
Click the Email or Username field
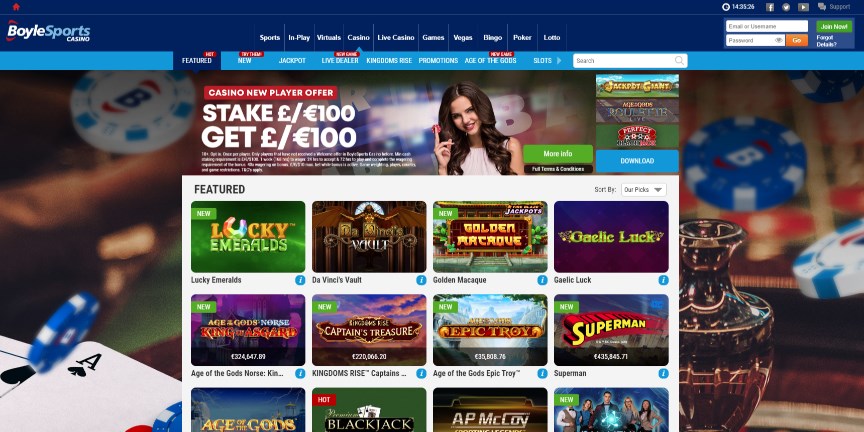pyautogui.click(x=766, y=26)
